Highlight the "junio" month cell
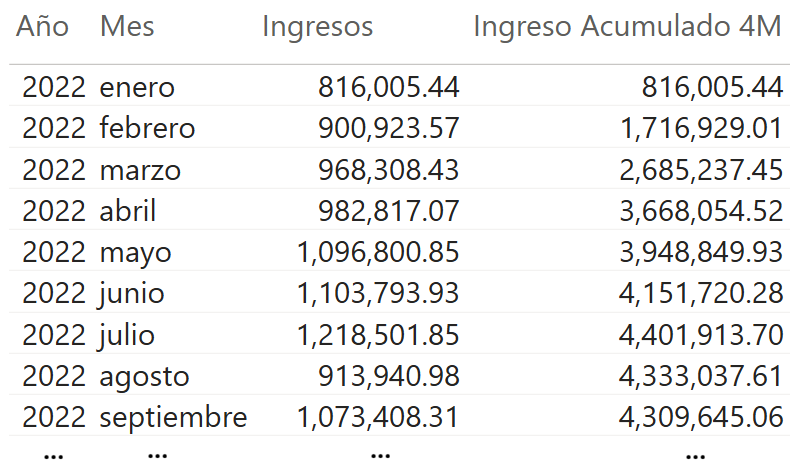Image resolution: width=801 pixels, height=476 pixels. [132, 294]
